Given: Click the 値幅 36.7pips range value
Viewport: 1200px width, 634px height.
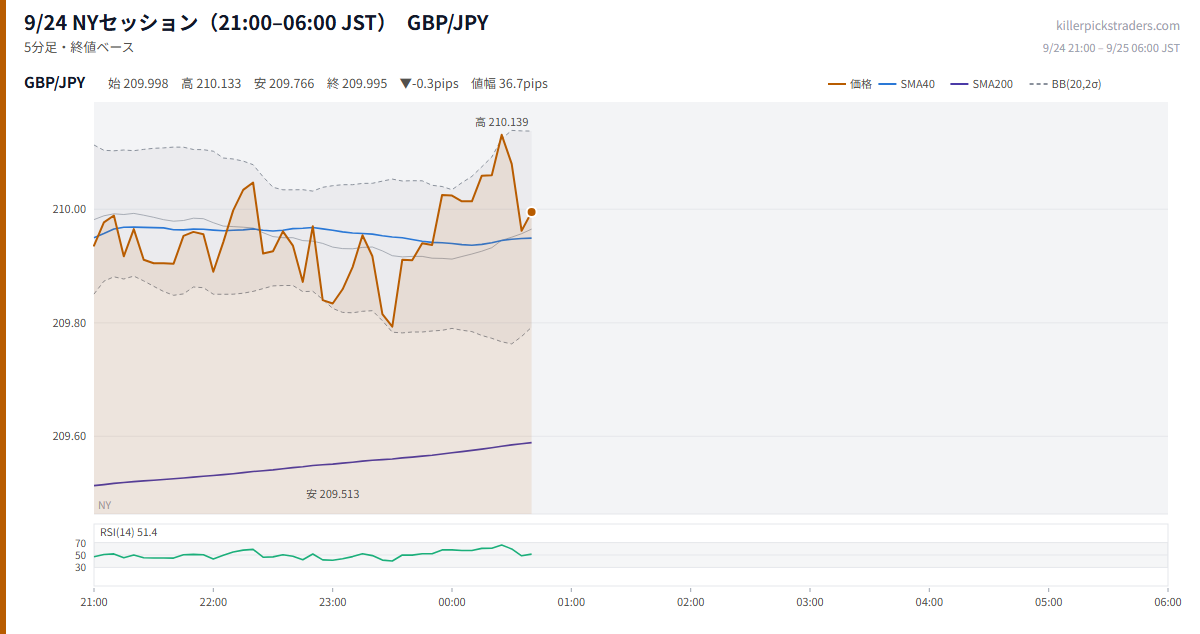Looking at the screenshot, I should pyautogui.click(x=509, y=84).
